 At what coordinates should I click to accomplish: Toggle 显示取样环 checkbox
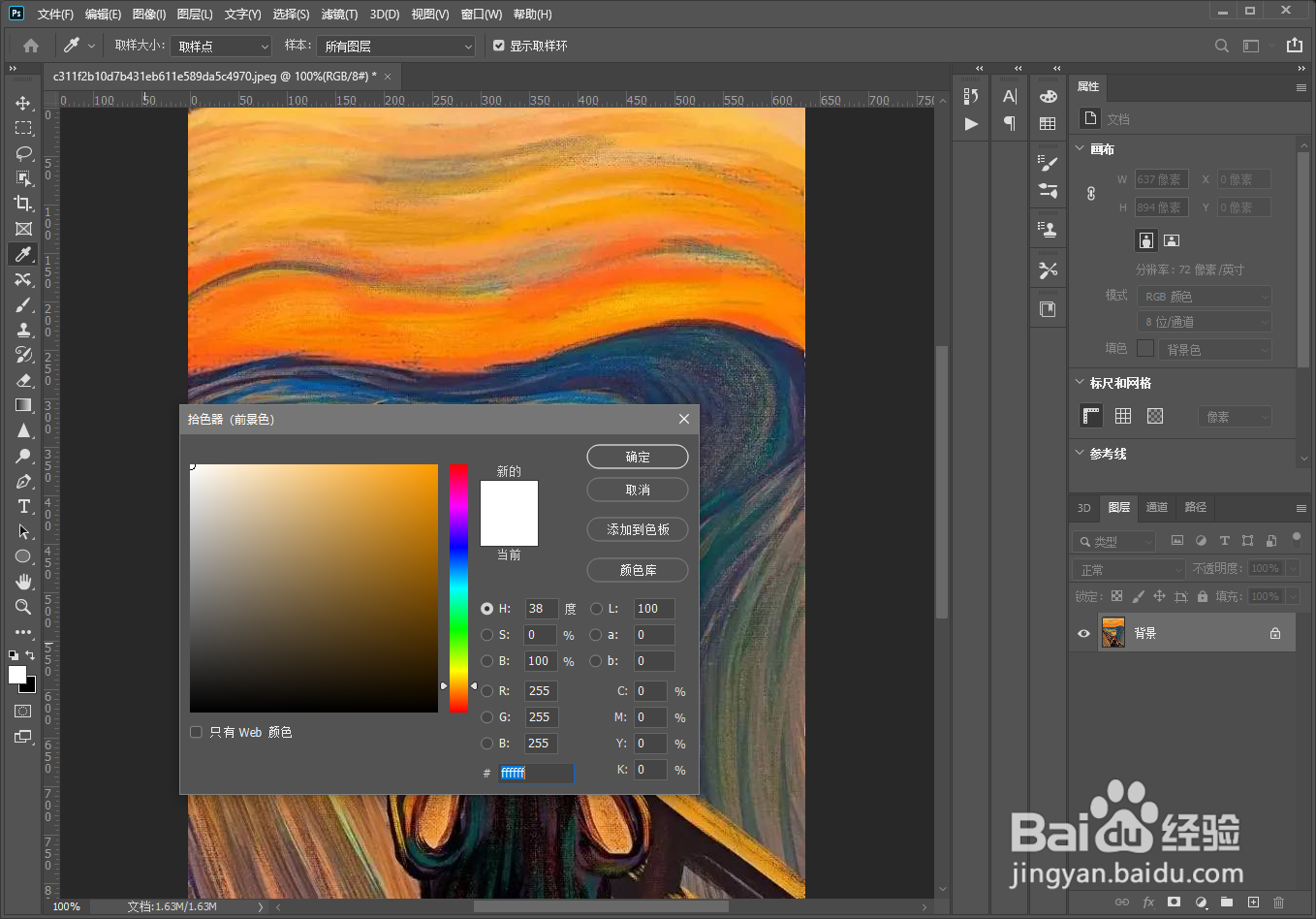[499, 46]
